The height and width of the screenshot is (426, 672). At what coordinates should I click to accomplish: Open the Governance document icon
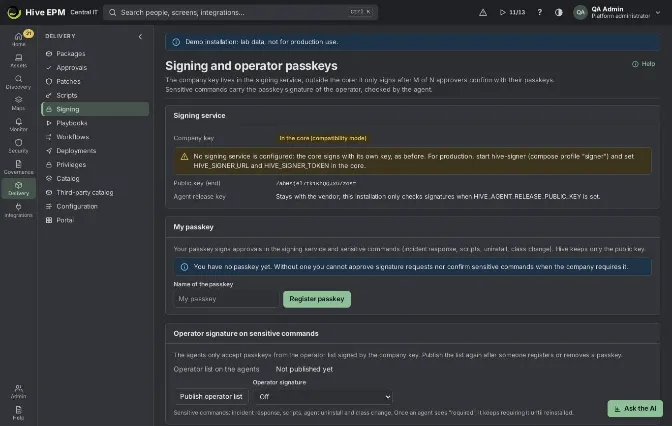coord(18,167)
